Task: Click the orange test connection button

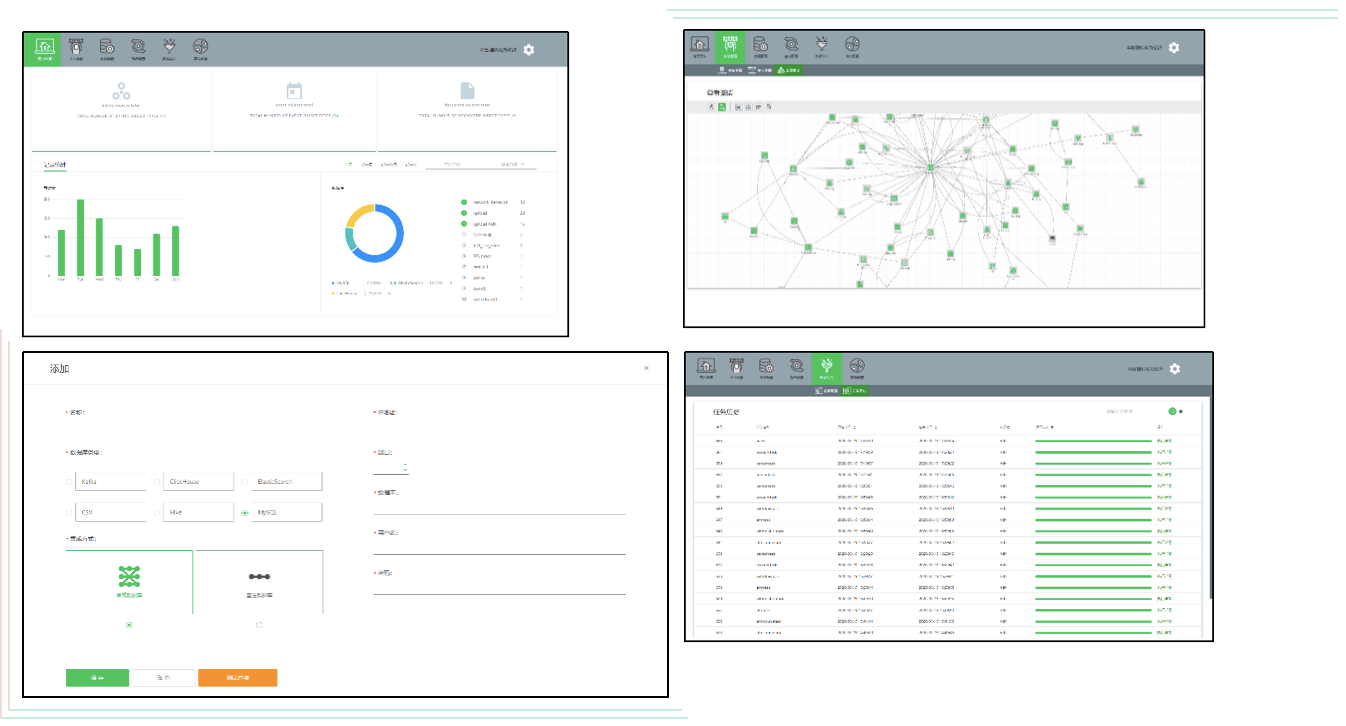Action: (237, 678)
